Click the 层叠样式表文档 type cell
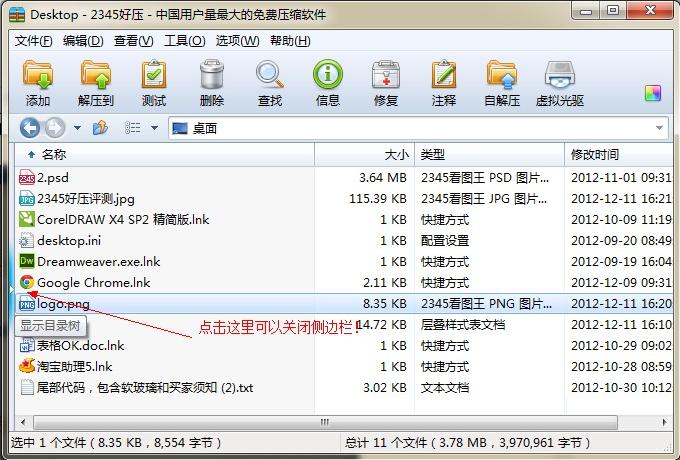 coord(463,325)
